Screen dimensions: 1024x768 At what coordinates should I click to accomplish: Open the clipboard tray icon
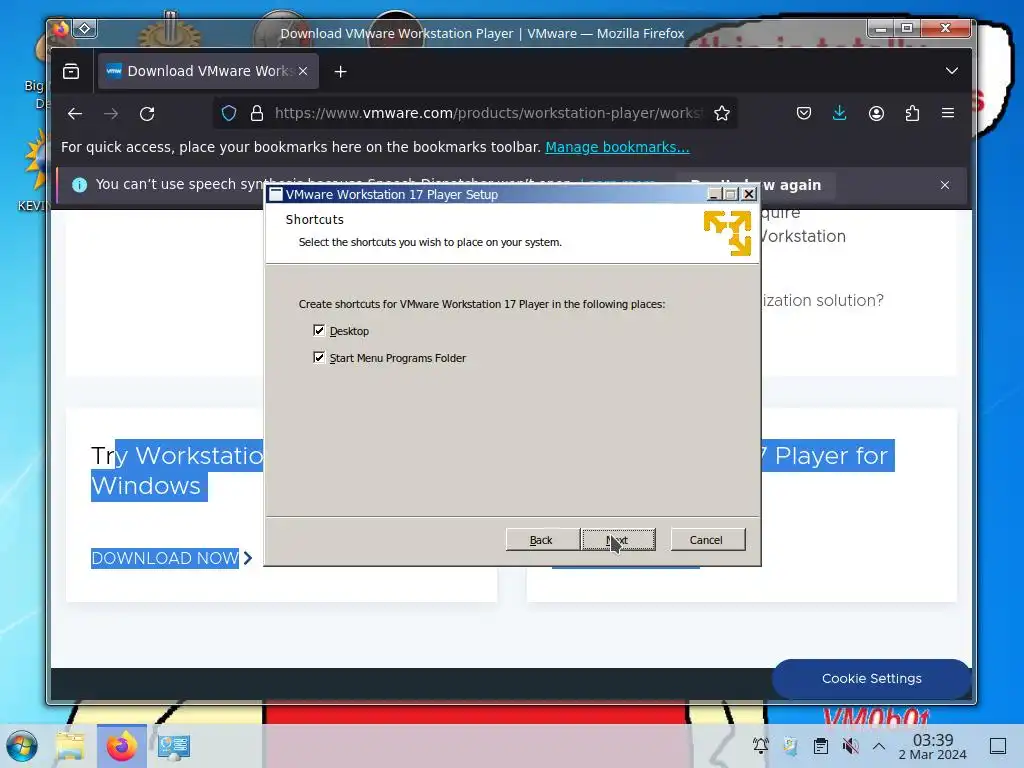(x=821, y=746)
